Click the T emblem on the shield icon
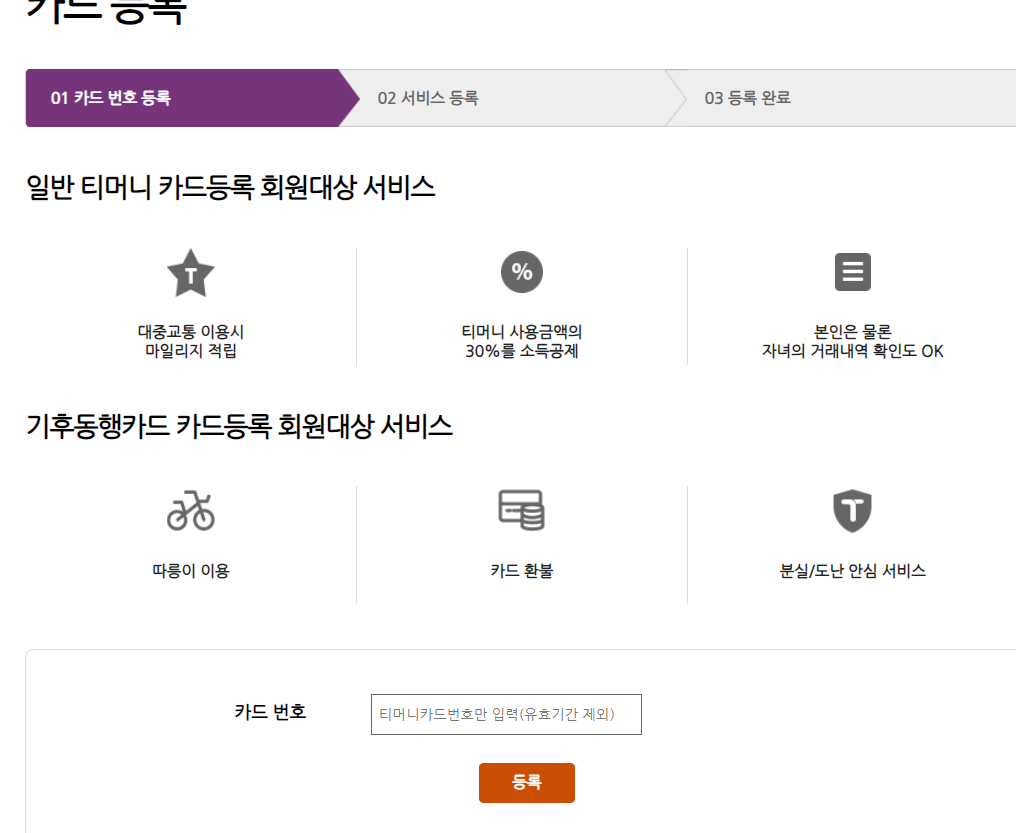This screenshot has height=833, width=1016. click(x=852, y=511)
